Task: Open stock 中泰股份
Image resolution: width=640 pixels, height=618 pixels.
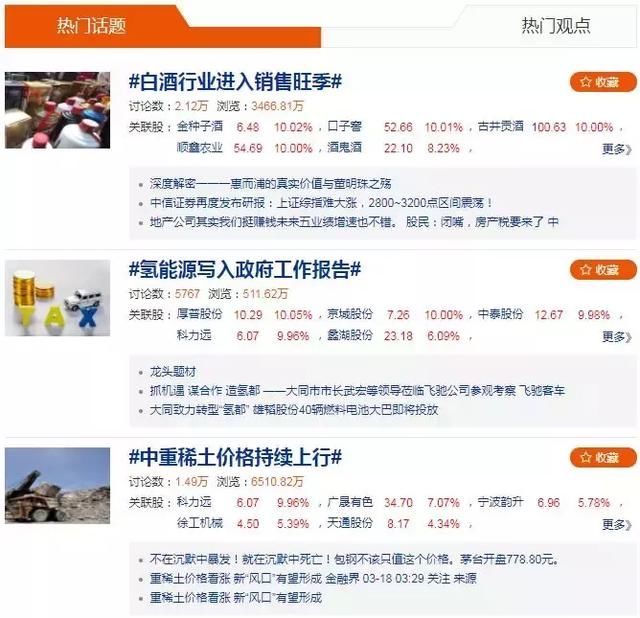Action: 500,314
